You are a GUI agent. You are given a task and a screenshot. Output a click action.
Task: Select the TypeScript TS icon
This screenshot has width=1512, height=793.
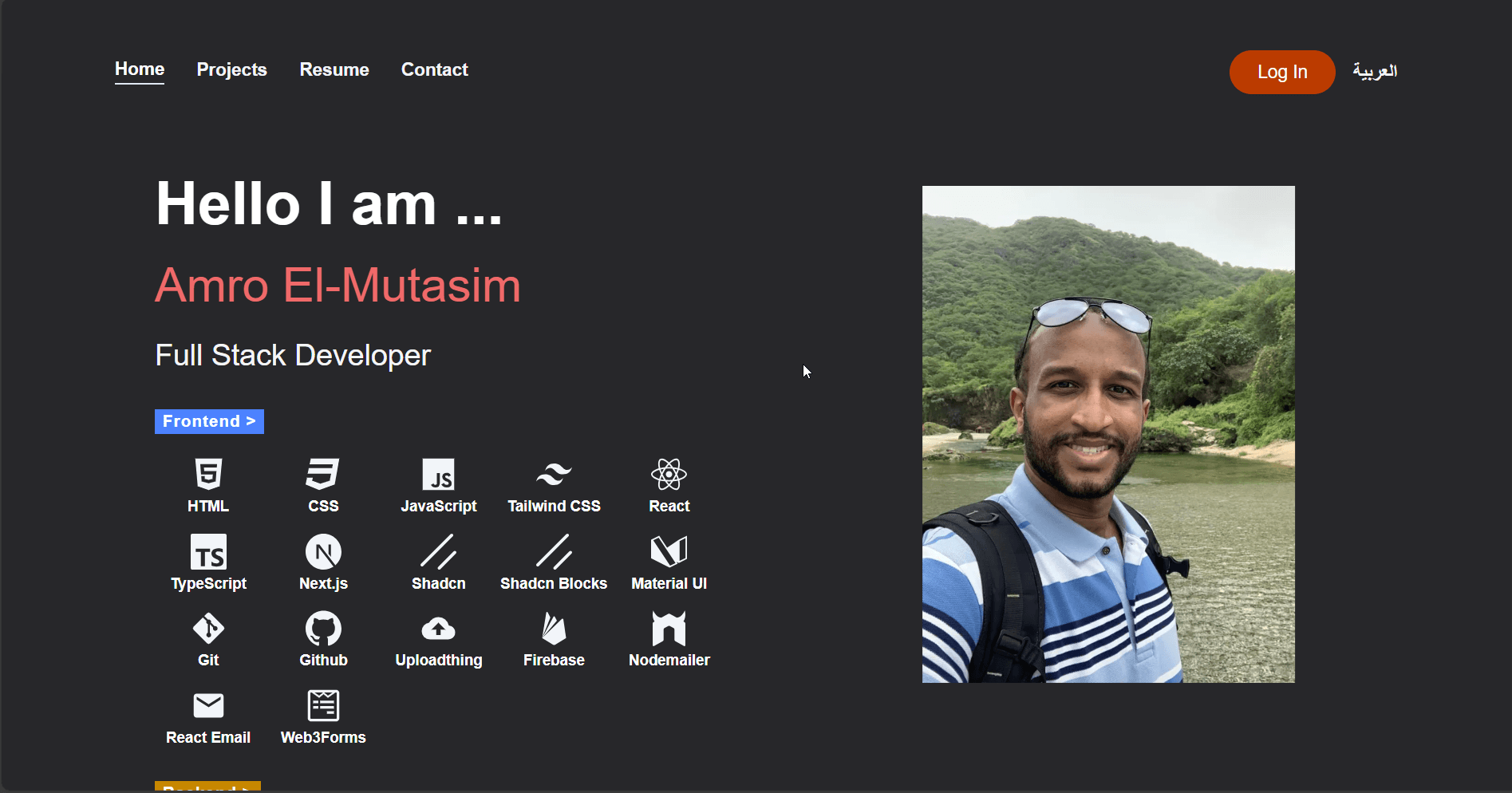[208, 551]
